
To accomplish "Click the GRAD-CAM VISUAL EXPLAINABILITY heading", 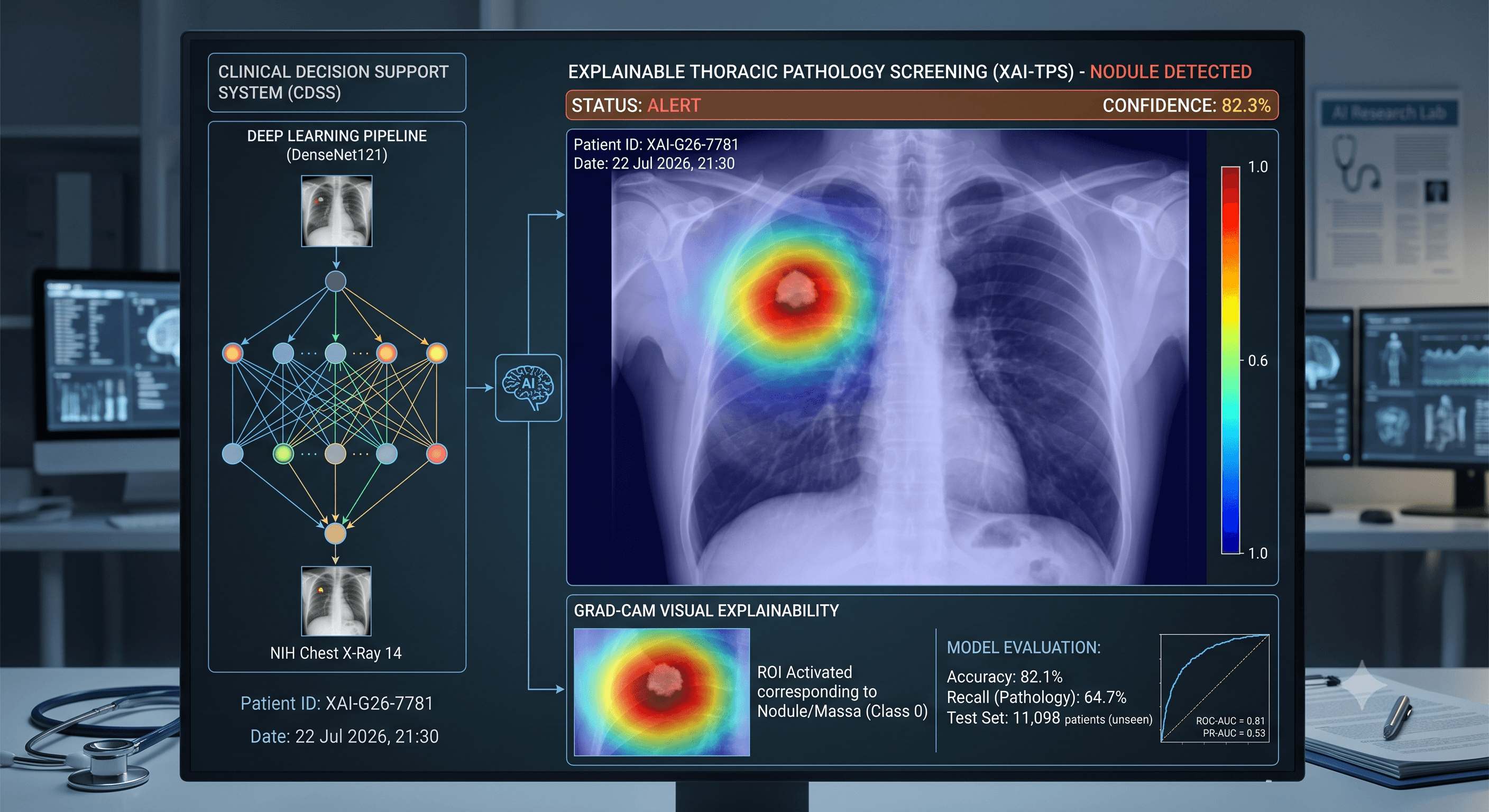I will coord(706,611).
